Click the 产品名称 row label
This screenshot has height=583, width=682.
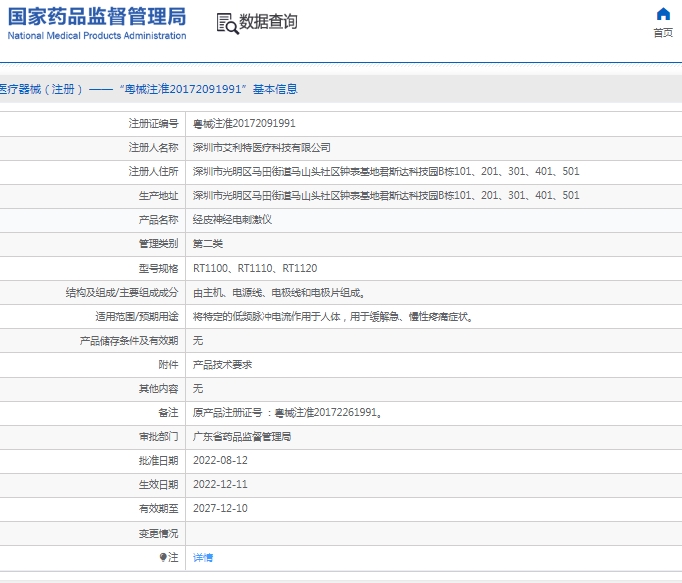pos(159,220)
